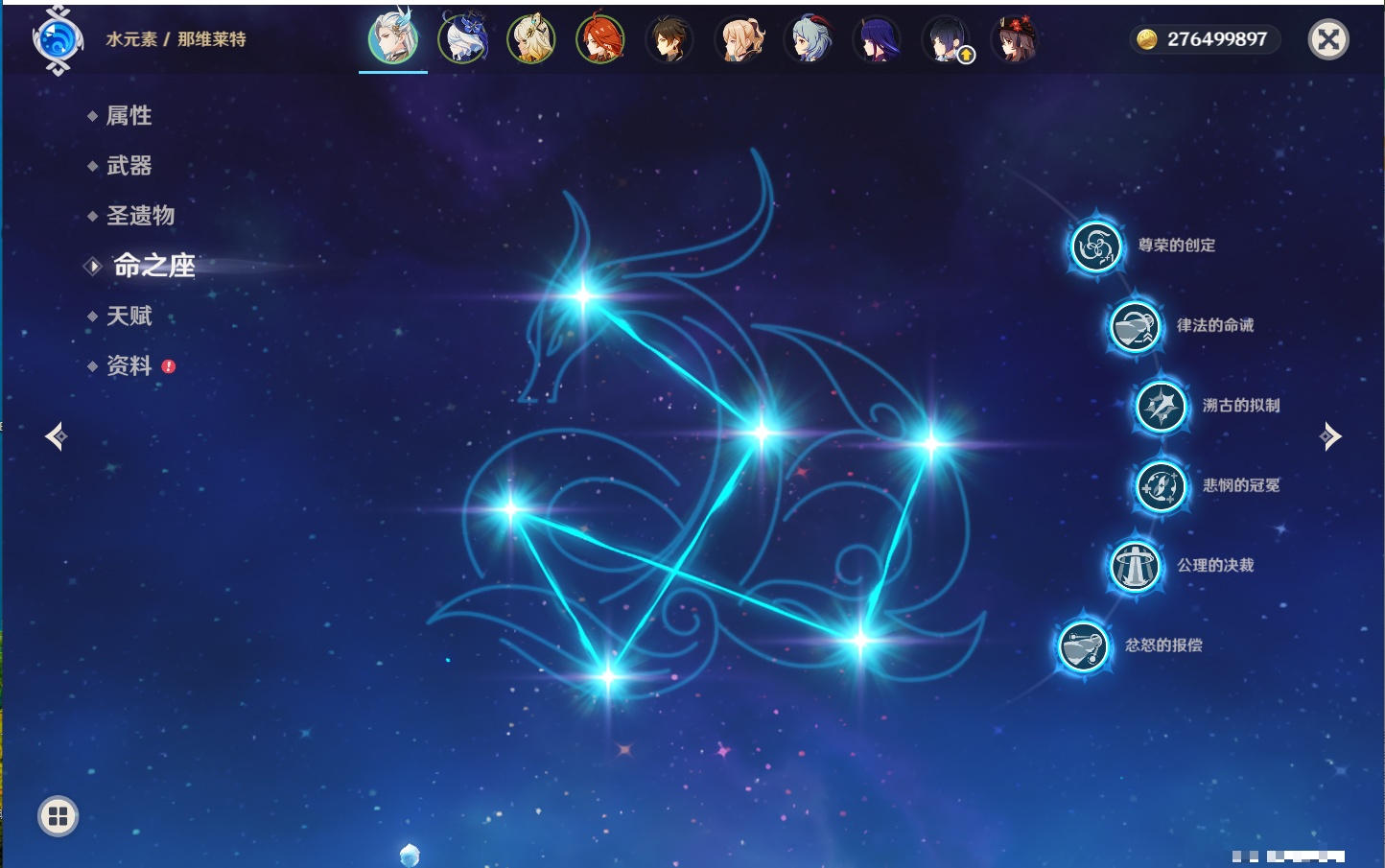1385x868 pixels.
Task: Click the Hydro element emblem icon
Action: [x=58, y=40]
